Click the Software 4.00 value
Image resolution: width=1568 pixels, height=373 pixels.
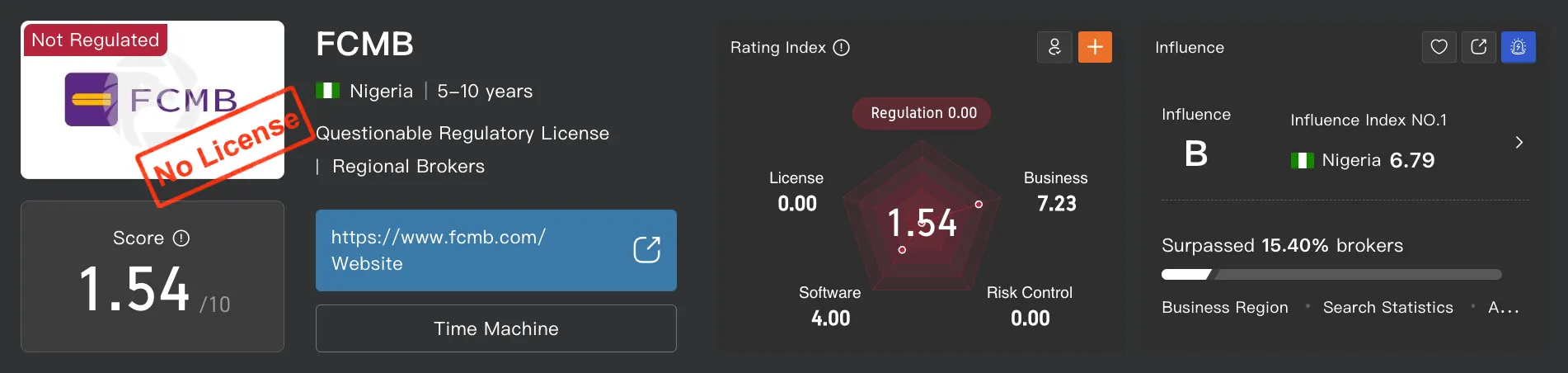pos(830,318)
